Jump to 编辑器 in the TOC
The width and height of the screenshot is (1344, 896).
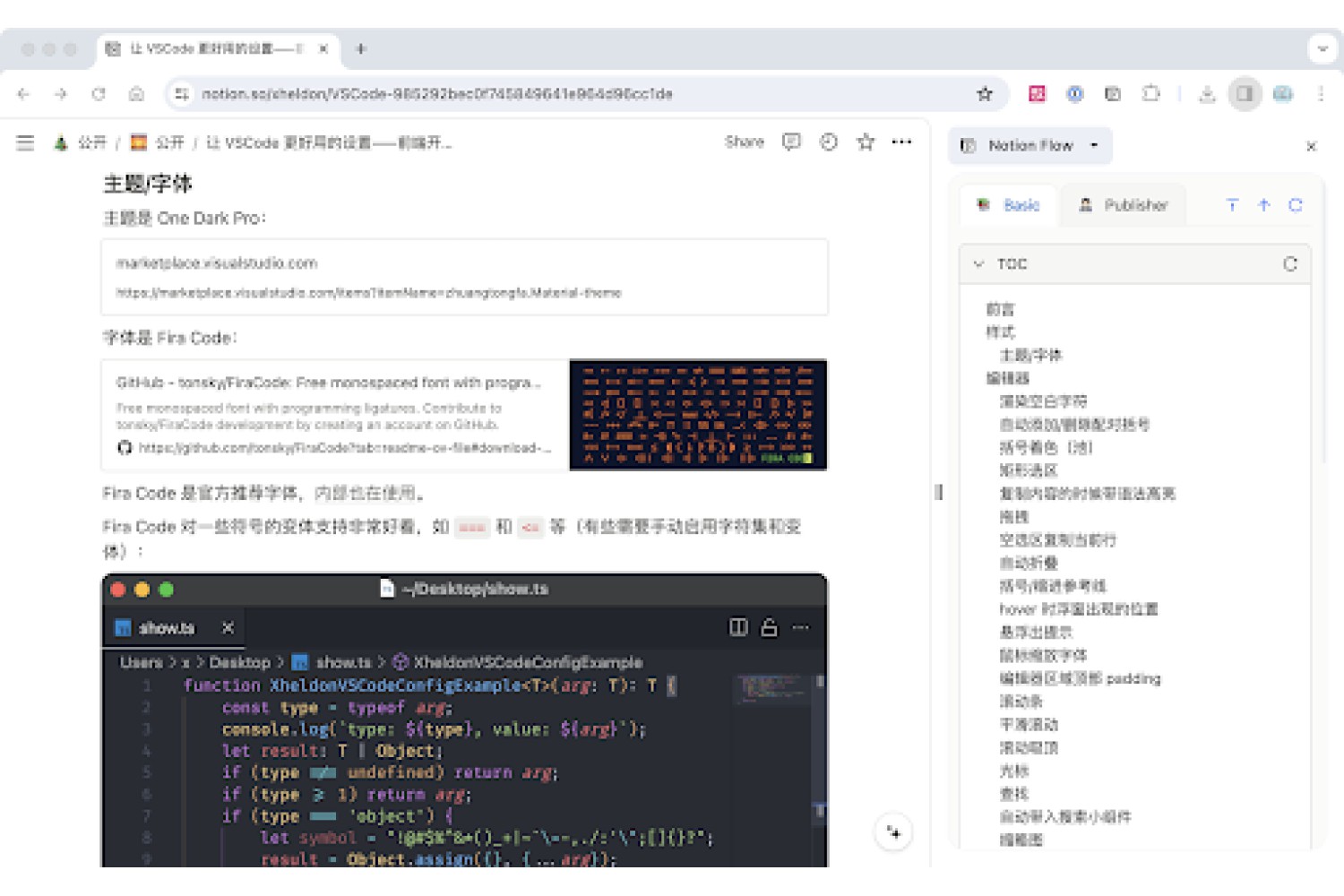pos(1008,378)
